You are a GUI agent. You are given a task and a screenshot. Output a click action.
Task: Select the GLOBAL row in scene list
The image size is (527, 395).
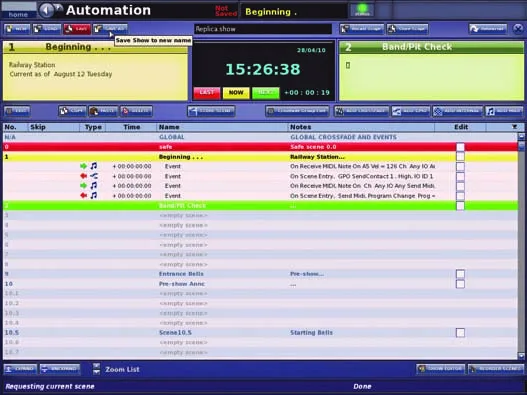[x=260, y=137]
